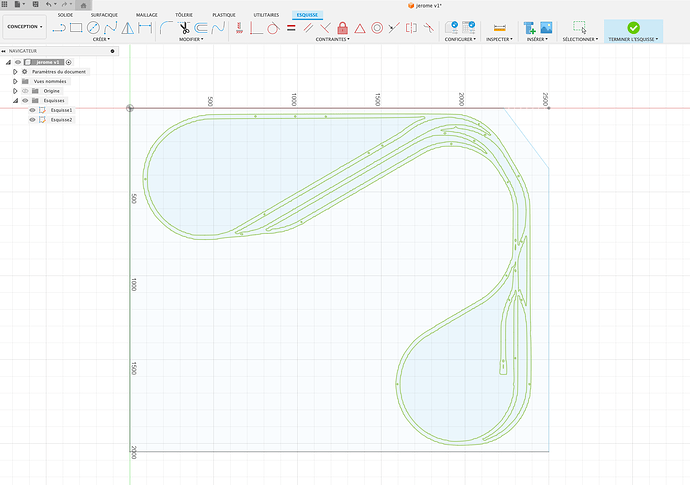690x485 pixels.
Task: Toggle visibility of the Origine folder
Action: point(24,91)
